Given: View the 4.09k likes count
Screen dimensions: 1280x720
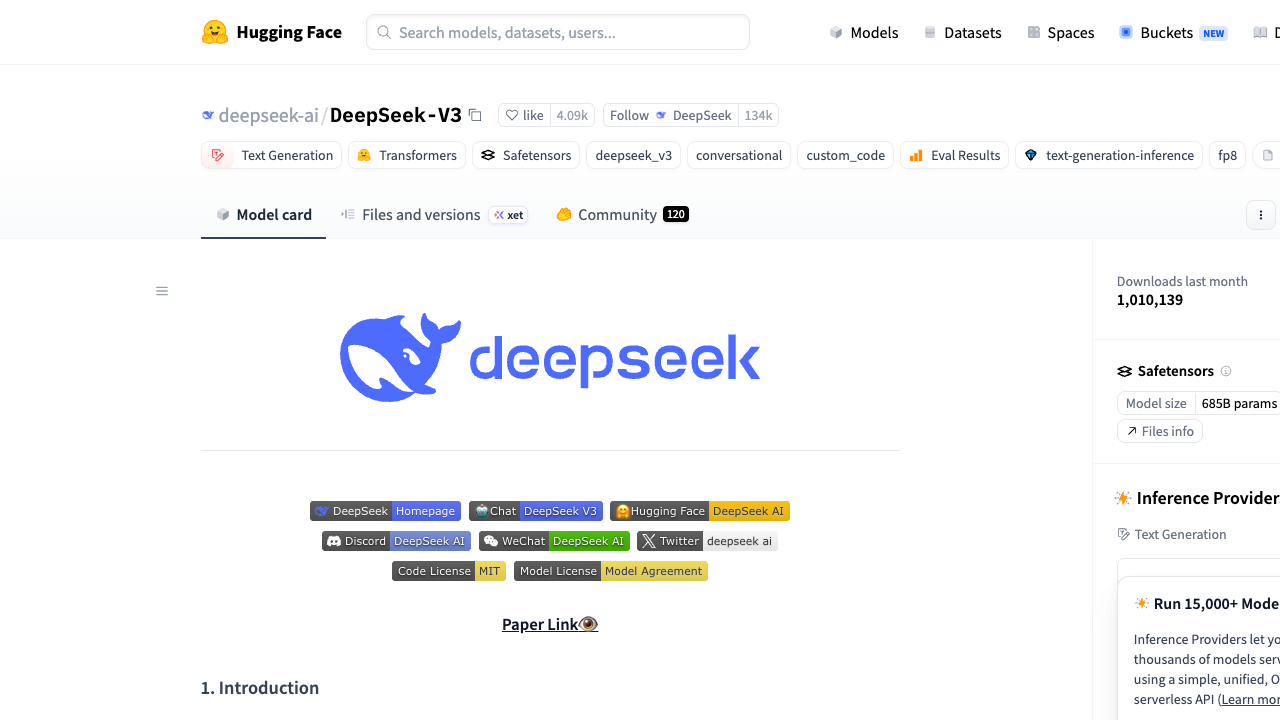Looking at the screenshot, I should (572, 115).
